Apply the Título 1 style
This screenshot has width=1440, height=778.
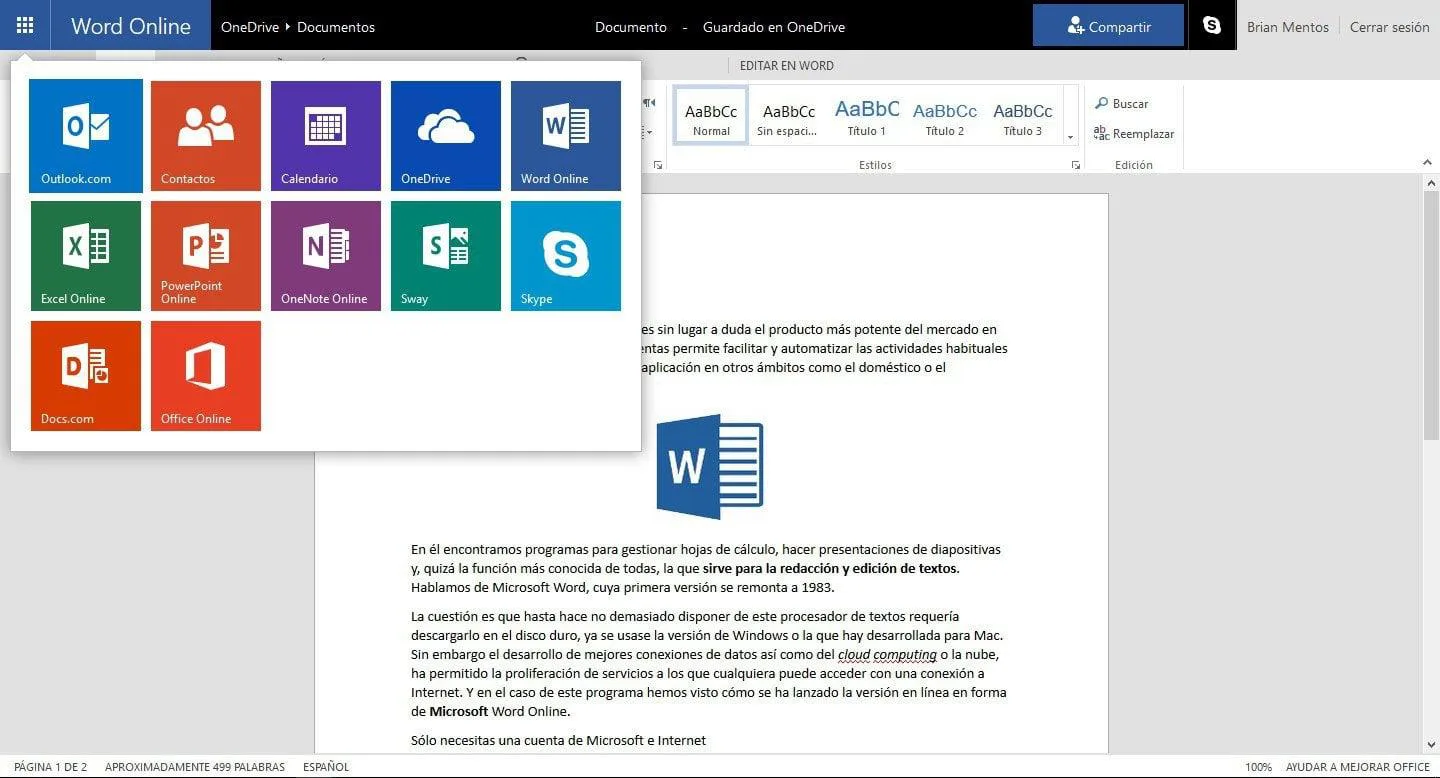[867, 116]
